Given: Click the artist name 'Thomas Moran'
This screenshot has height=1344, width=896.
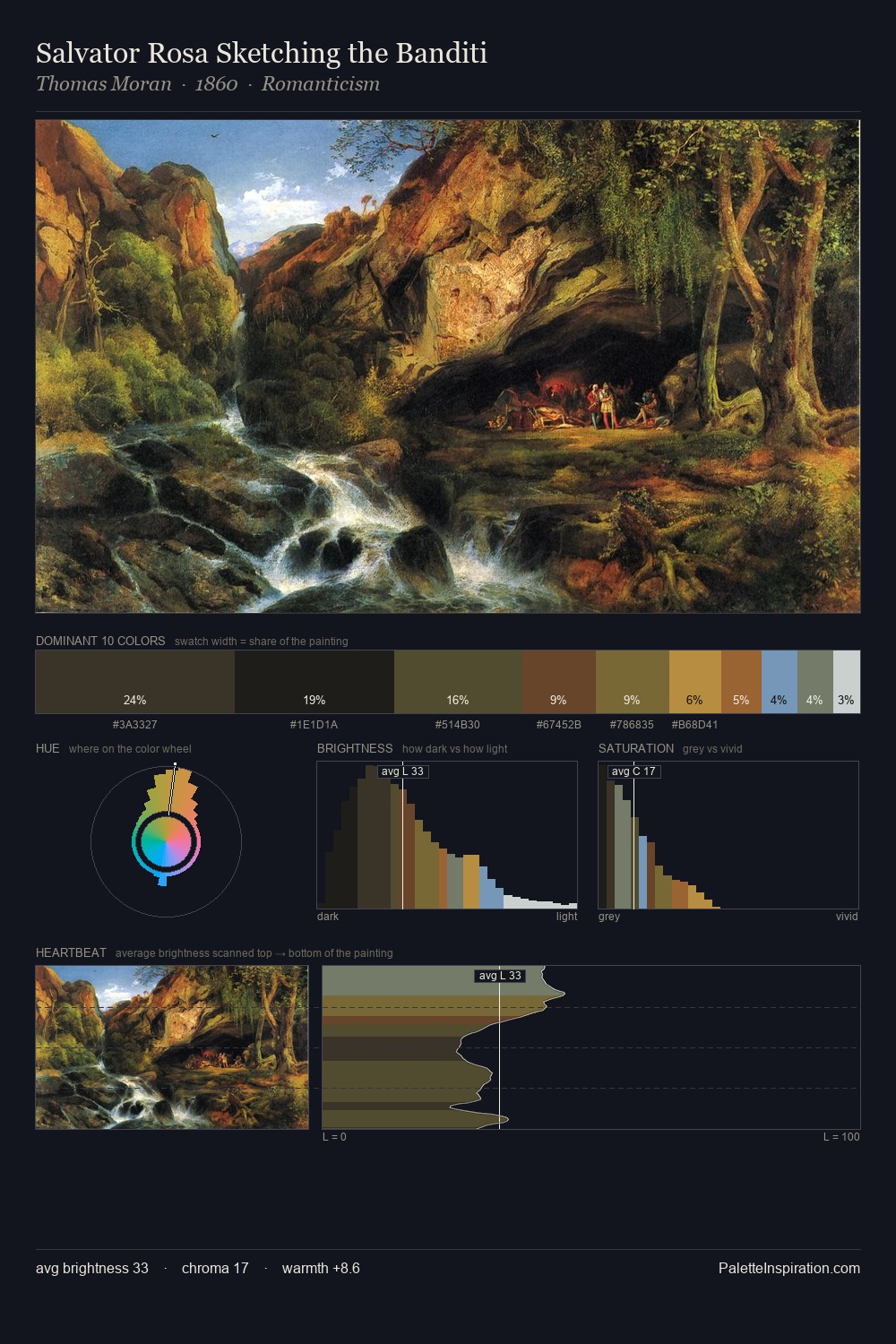Looking at the screenshot, I should coord(104,84).
